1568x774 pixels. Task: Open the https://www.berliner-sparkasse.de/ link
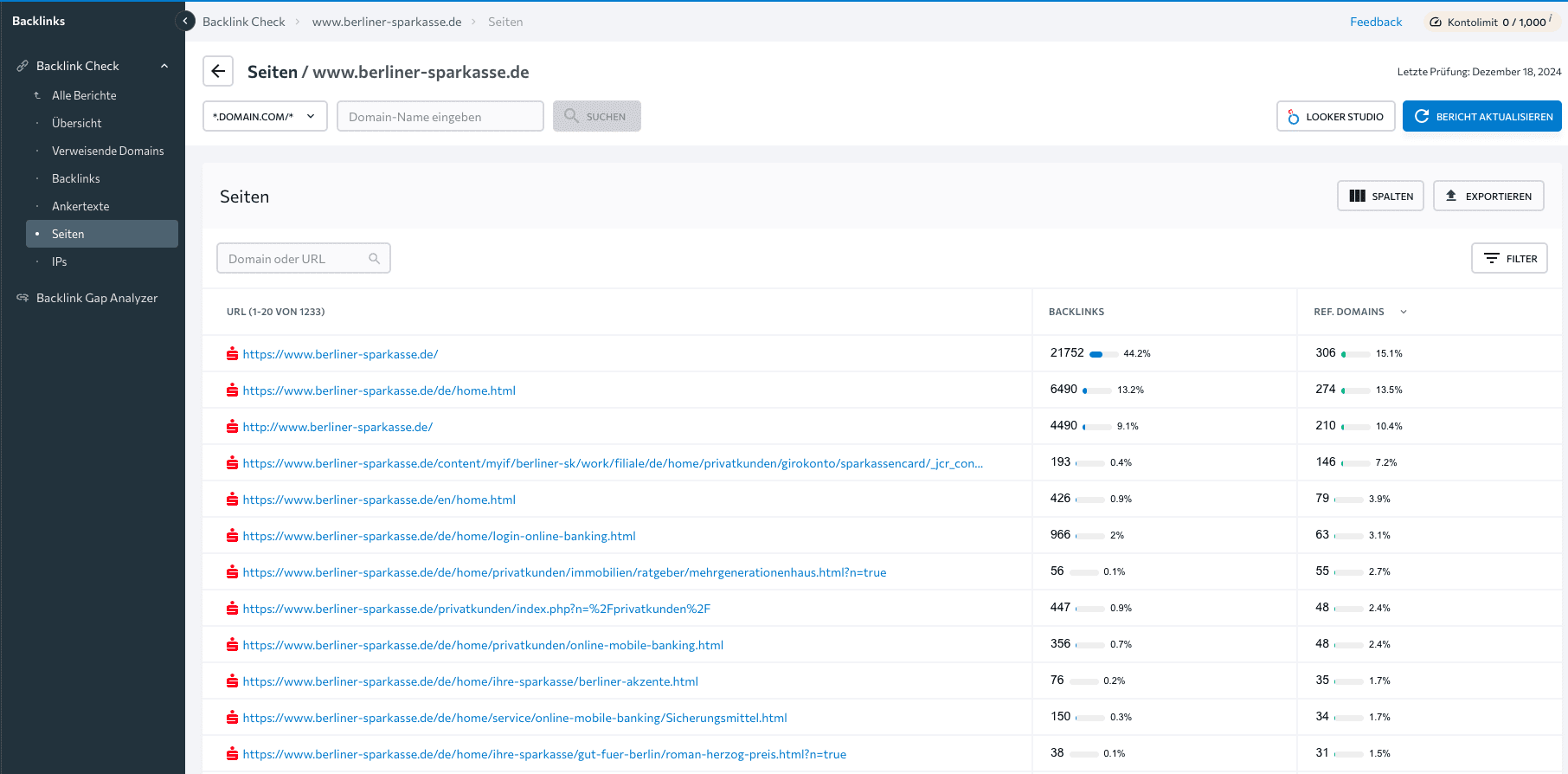click(x=340, y=354)
